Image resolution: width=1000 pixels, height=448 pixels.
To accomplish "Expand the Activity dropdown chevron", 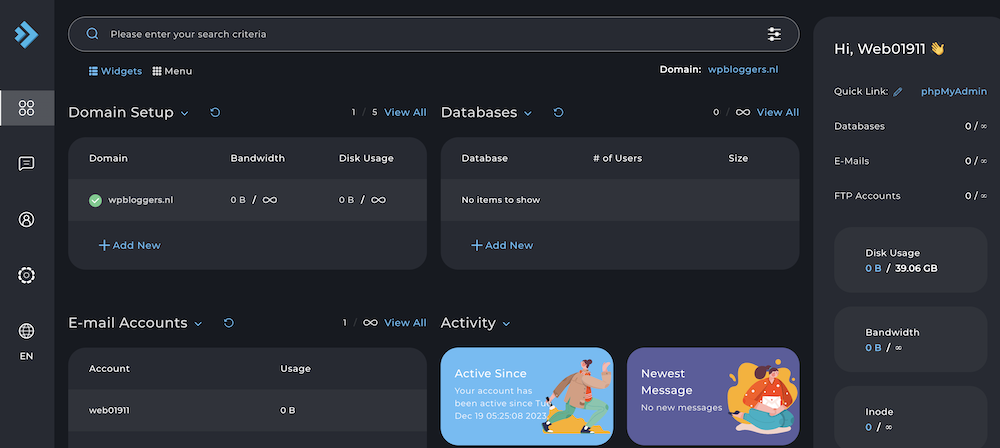I will point(506,324).
